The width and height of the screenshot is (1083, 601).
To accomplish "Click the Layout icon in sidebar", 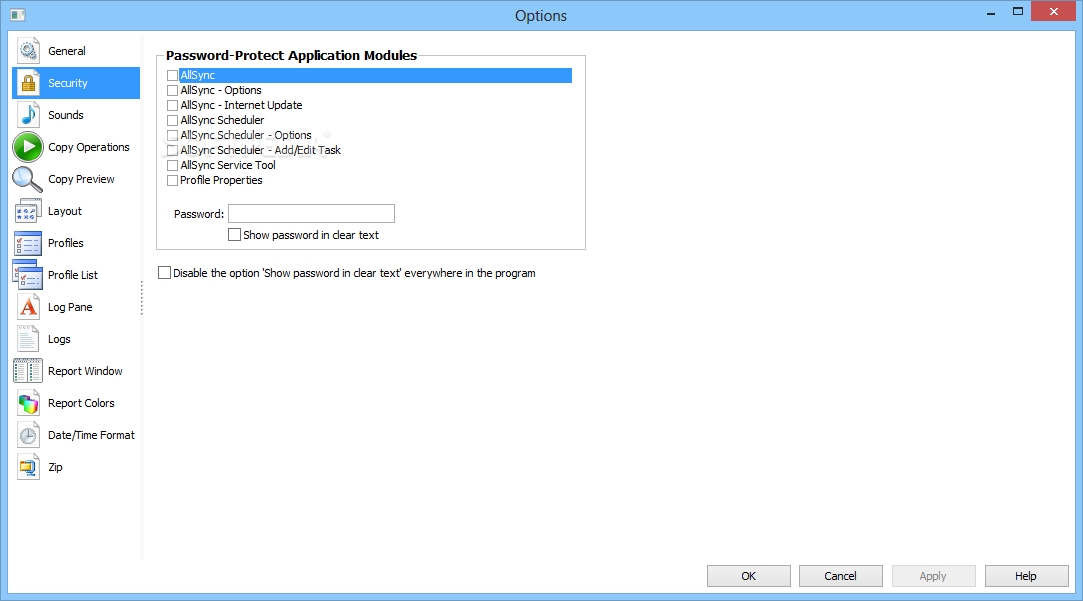I will pos(28,211).
